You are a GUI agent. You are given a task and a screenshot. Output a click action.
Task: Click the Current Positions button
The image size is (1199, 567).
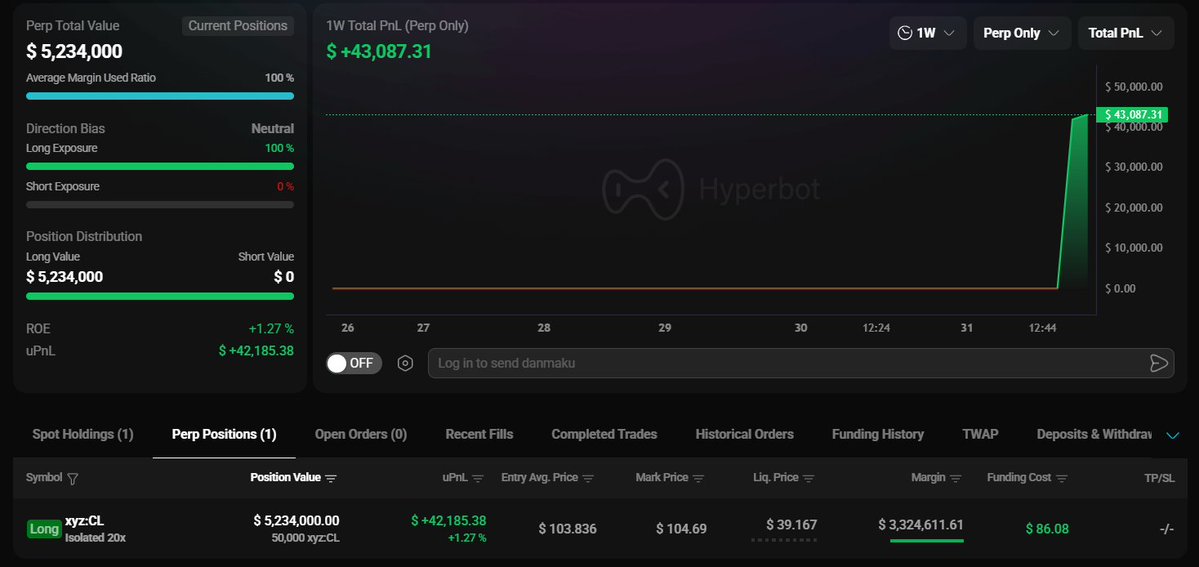tap(238, 26)
